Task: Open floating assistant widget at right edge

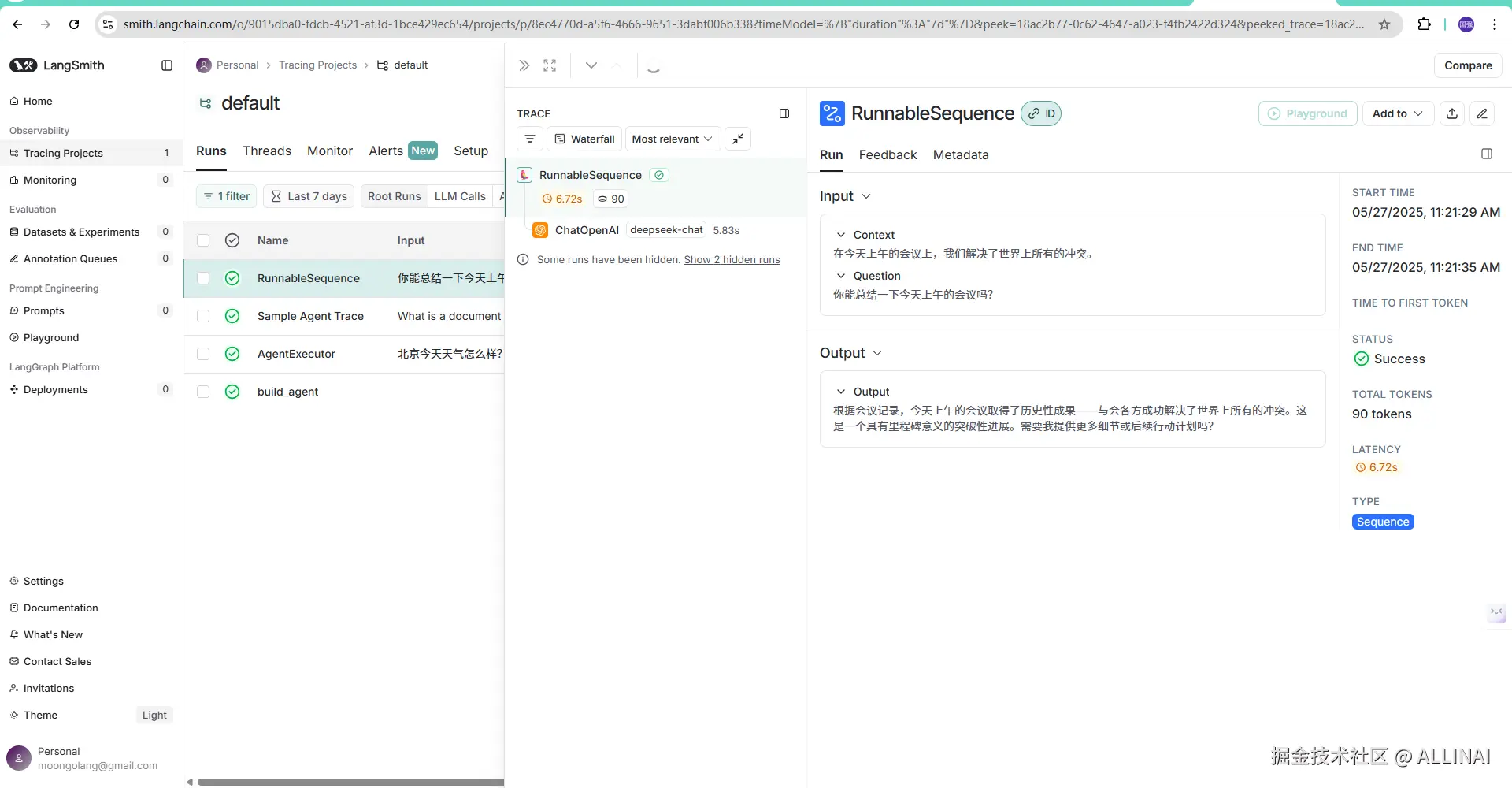Action: click(1497, 612)
